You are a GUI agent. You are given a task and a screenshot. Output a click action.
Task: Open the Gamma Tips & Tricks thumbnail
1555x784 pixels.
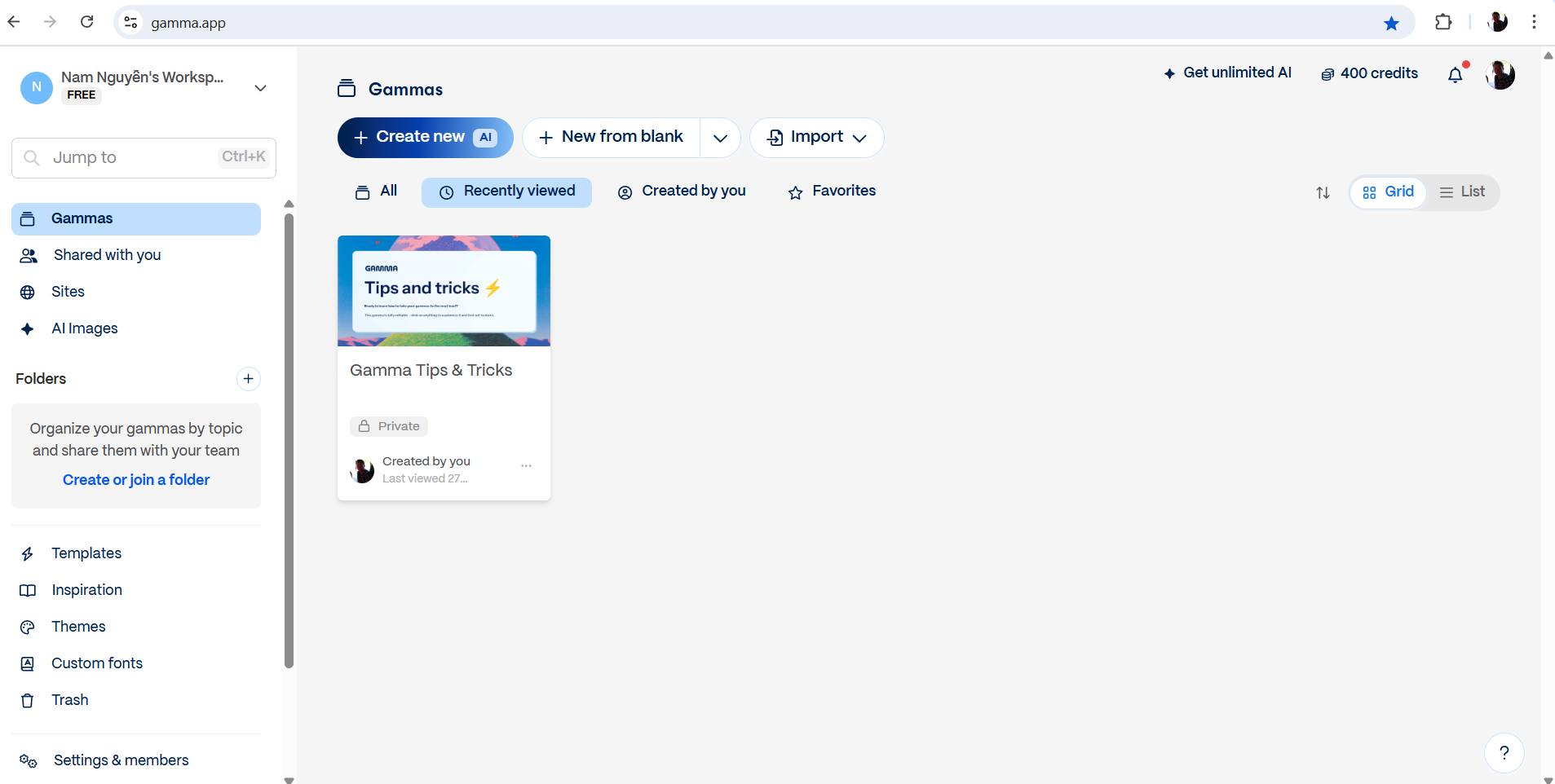444,291
